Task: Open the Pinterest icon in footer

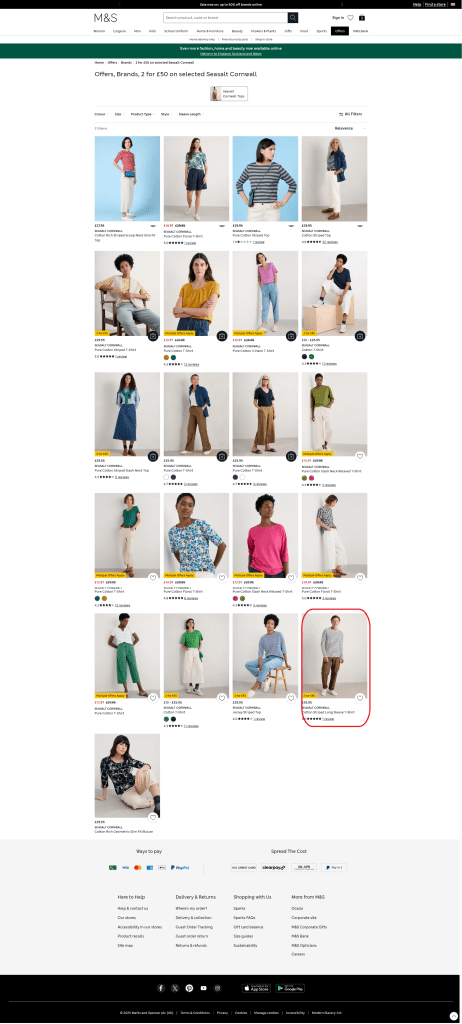Action: (x=189, y=988)
